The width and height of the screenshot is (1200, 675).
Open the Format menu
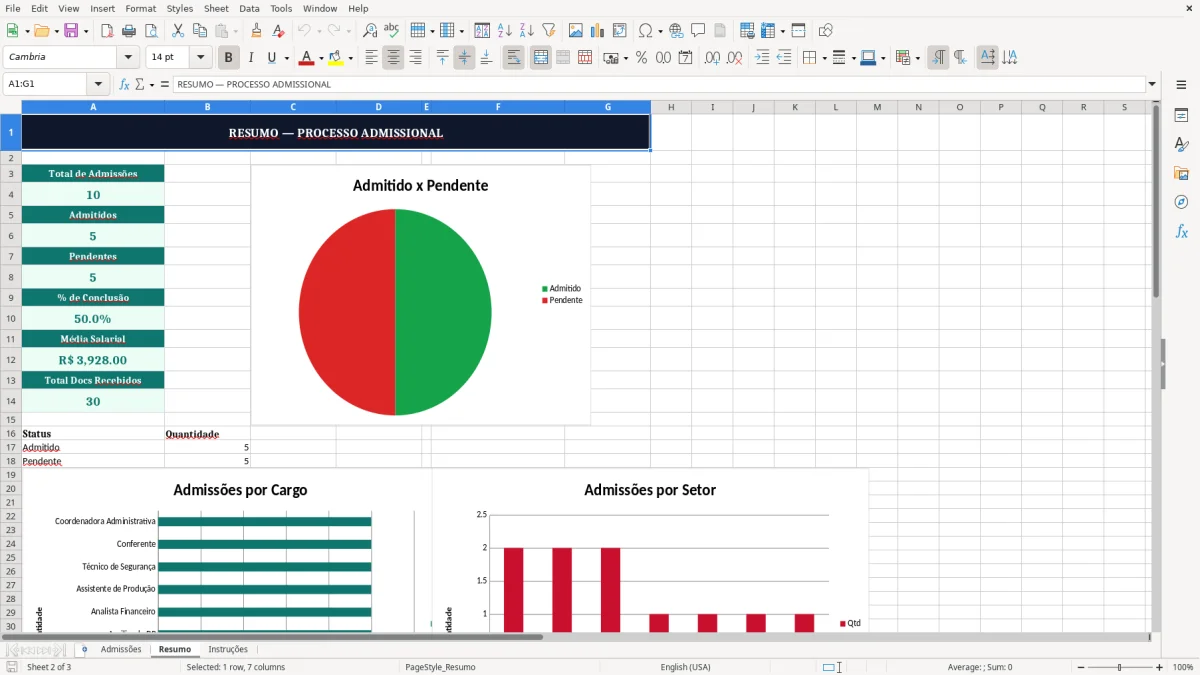[x=141, y=8]
